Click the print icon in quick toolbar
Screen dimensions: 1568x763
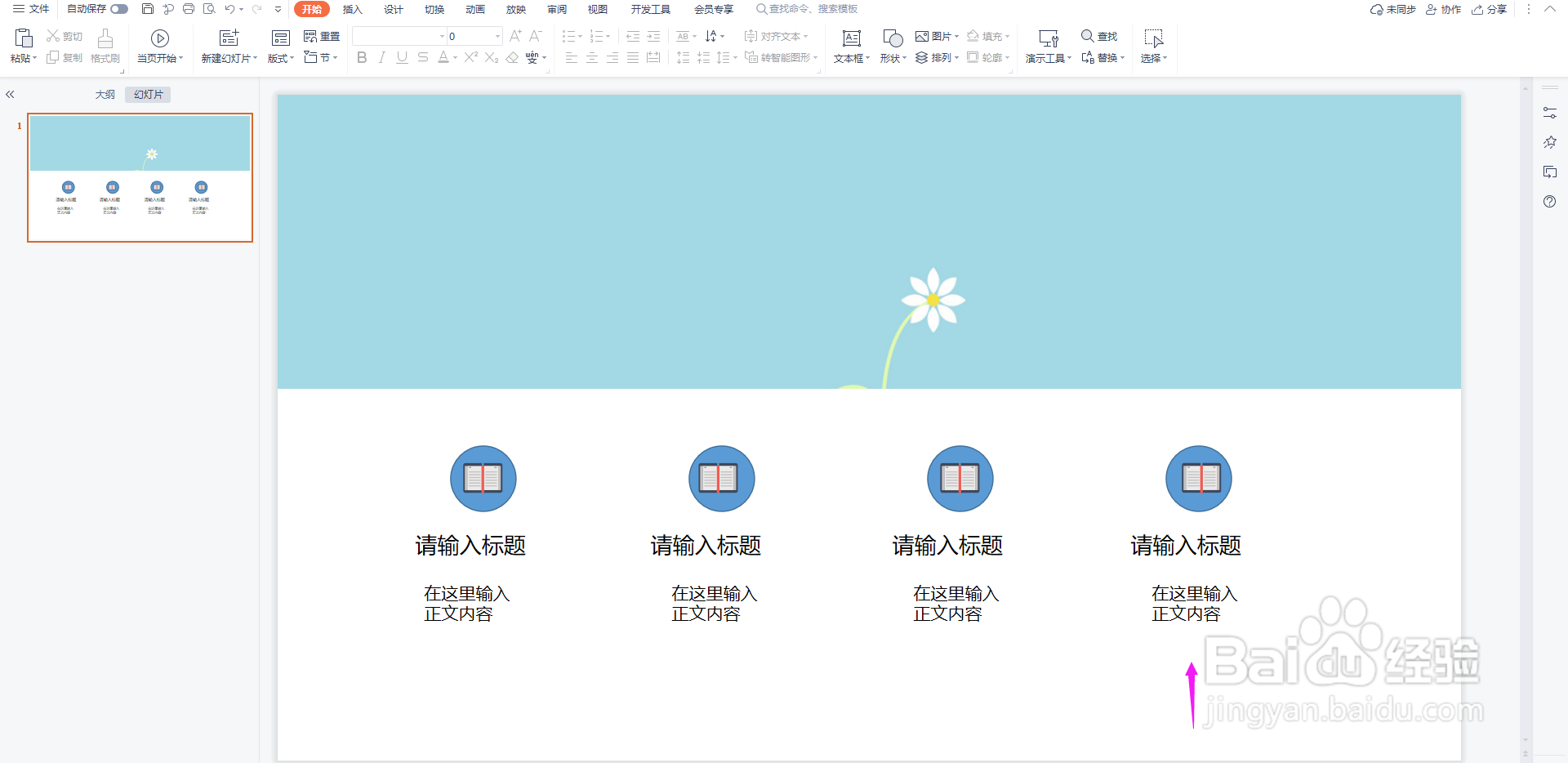pos(189,9)
